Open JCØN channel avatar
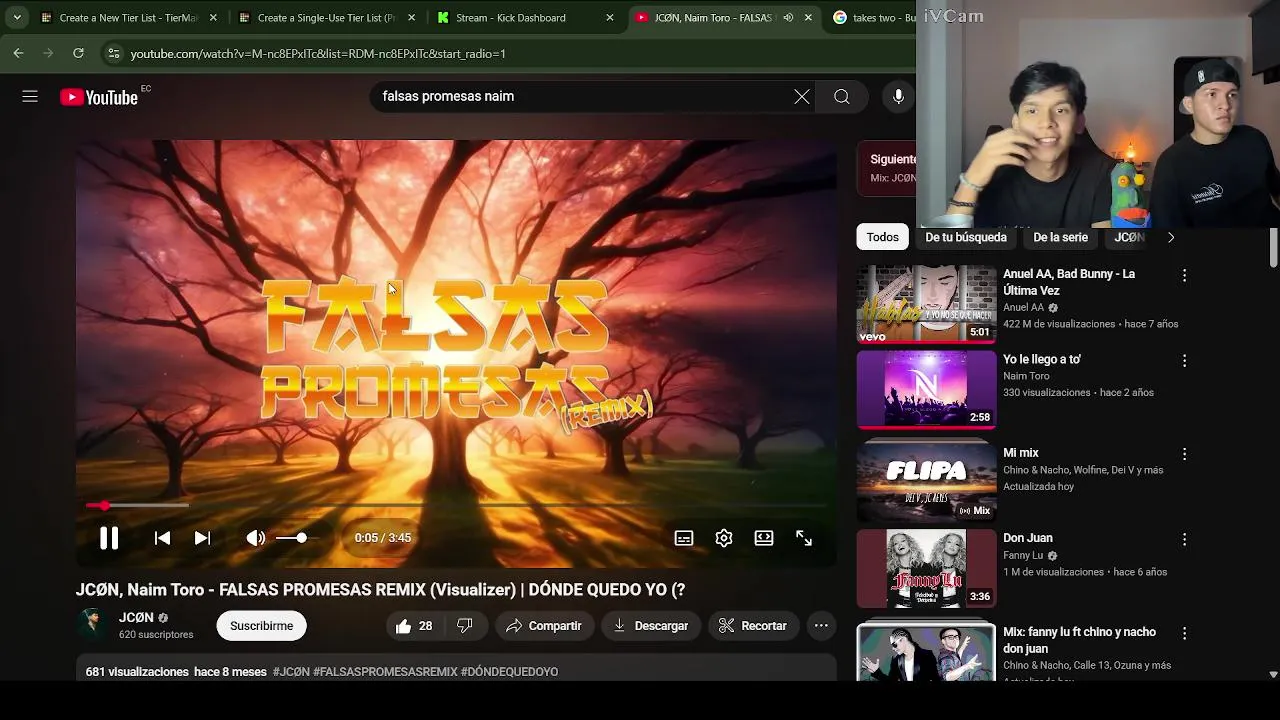 (x=92, y=625)
